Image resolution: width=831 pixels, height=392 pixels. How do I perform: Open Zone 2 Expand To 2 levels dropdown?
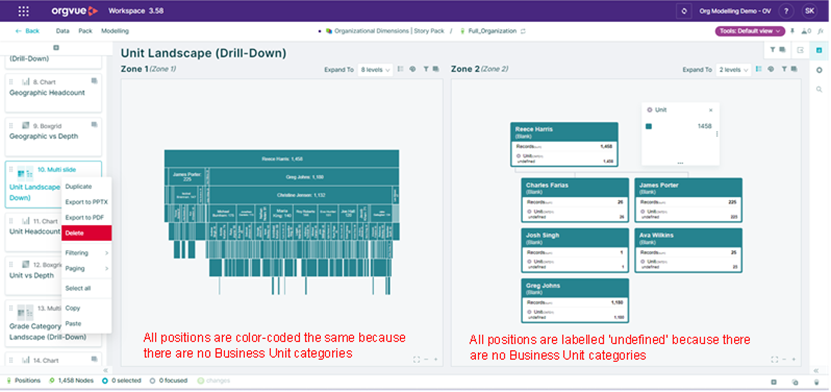click(733, 70)
